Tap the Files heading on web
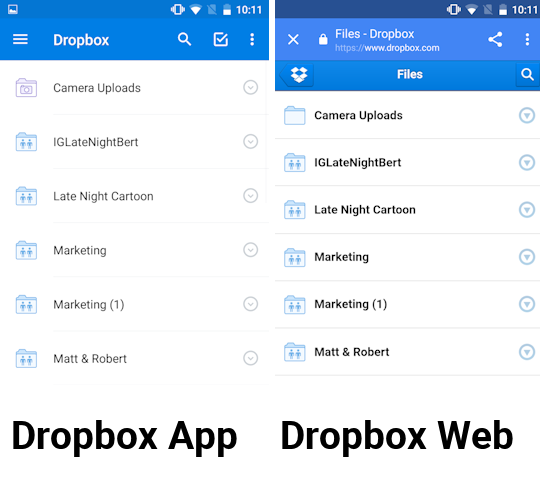 (x=409, y=74)
